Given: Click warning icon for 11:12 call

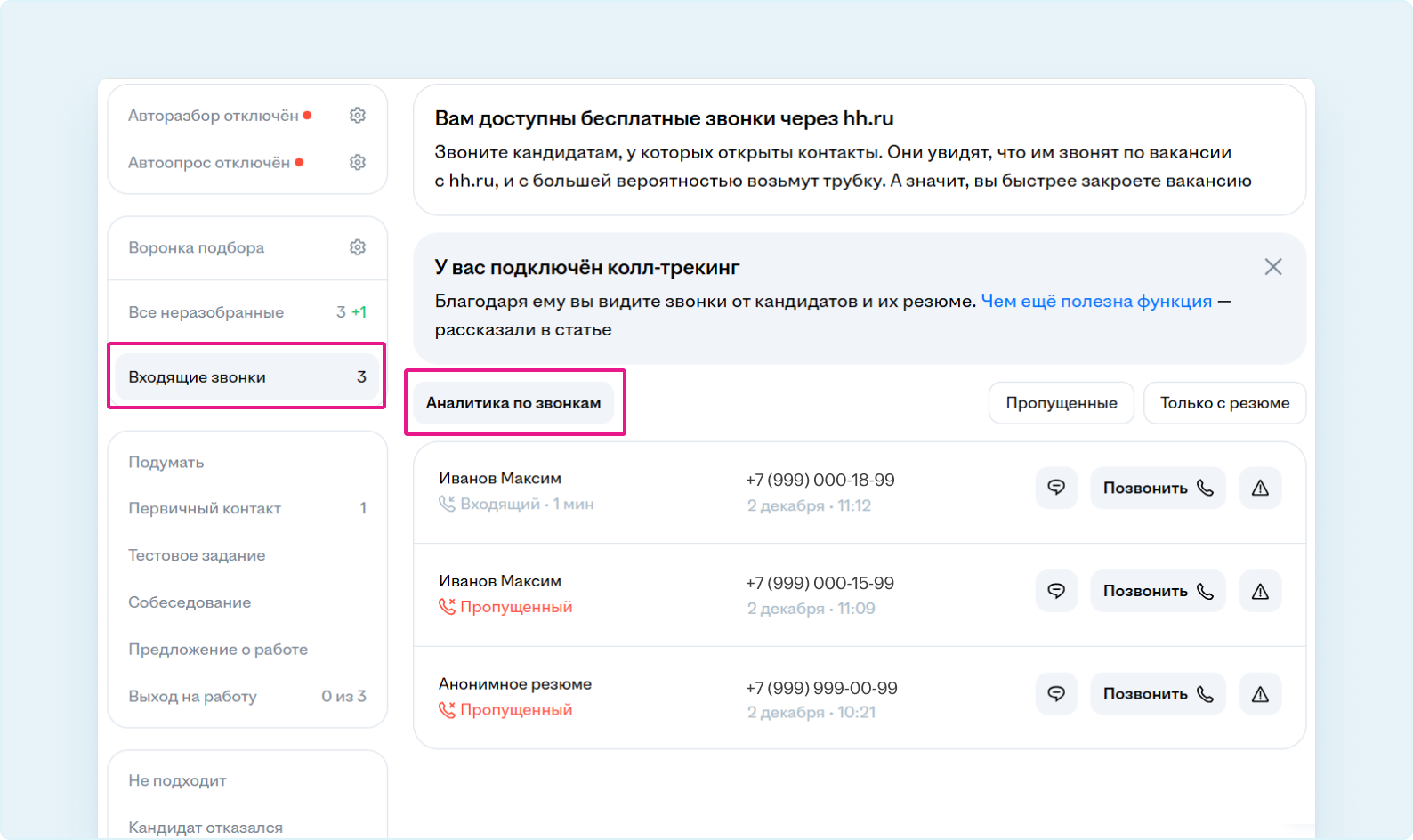Looking at the screenshot, I should 1260,488.
